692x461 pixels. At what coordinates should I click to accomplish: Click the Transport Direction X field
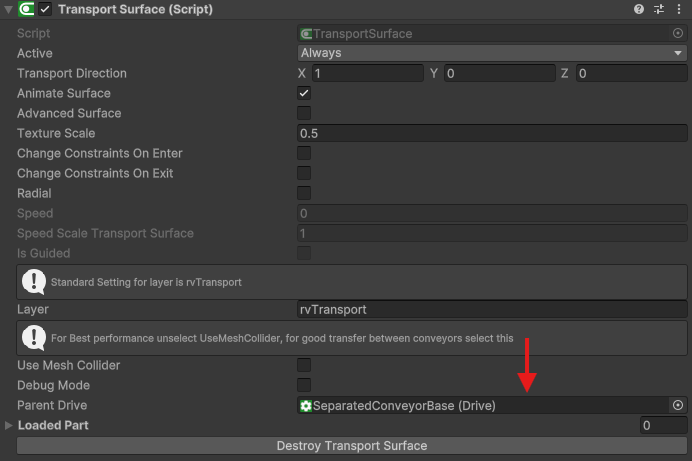click(x=367, y=73)
